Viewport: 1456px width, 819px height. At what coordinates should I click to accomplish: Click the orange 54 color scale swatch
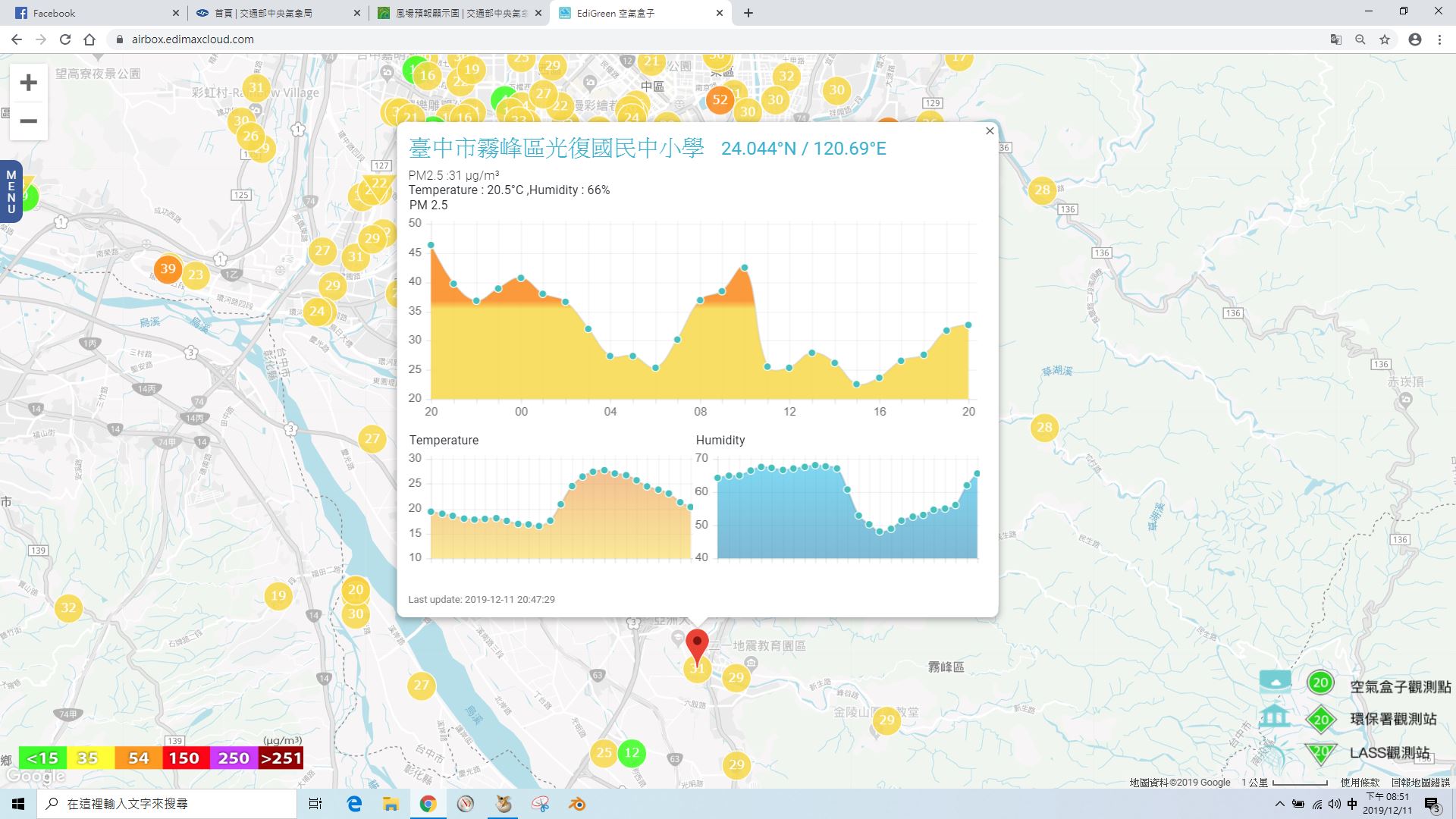point(138,758)
